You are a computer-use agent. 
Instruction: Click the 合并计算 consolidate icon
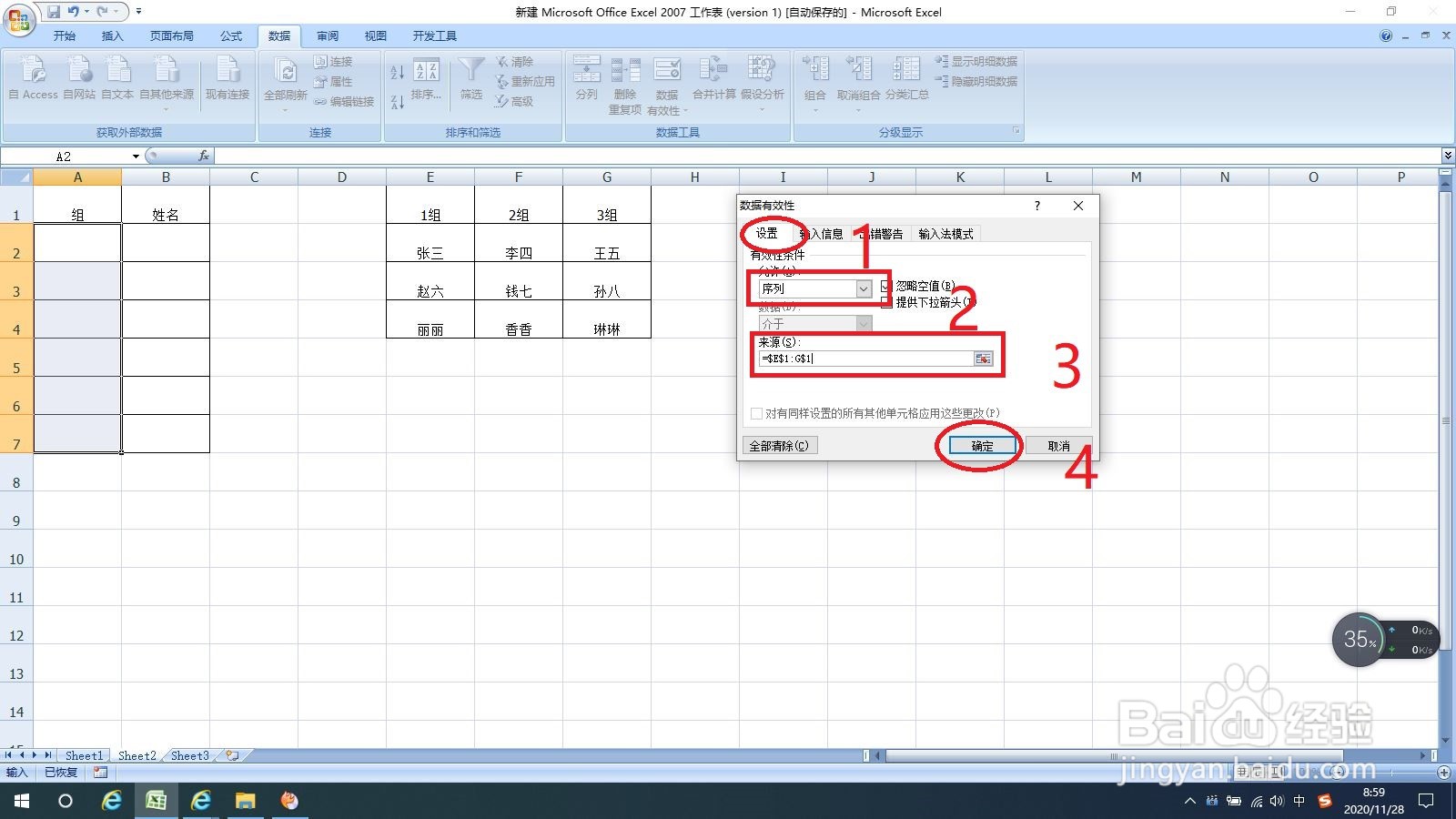[713, 77]
